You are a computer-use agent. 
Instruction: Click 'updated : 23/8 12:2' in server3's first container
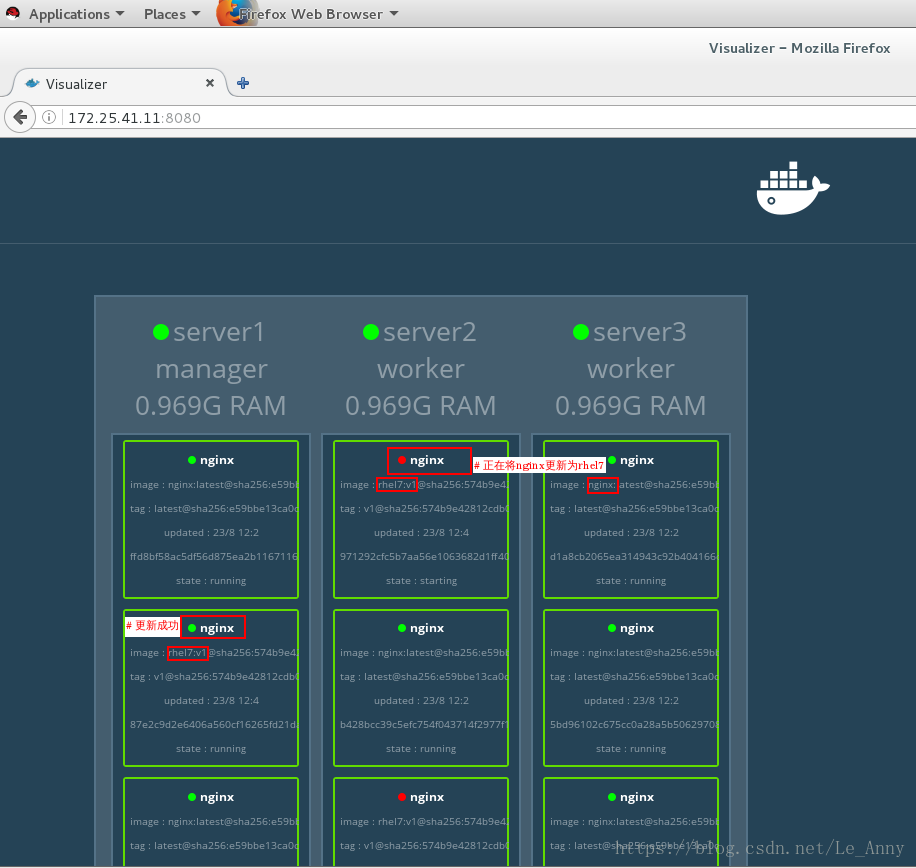[631, 533]
